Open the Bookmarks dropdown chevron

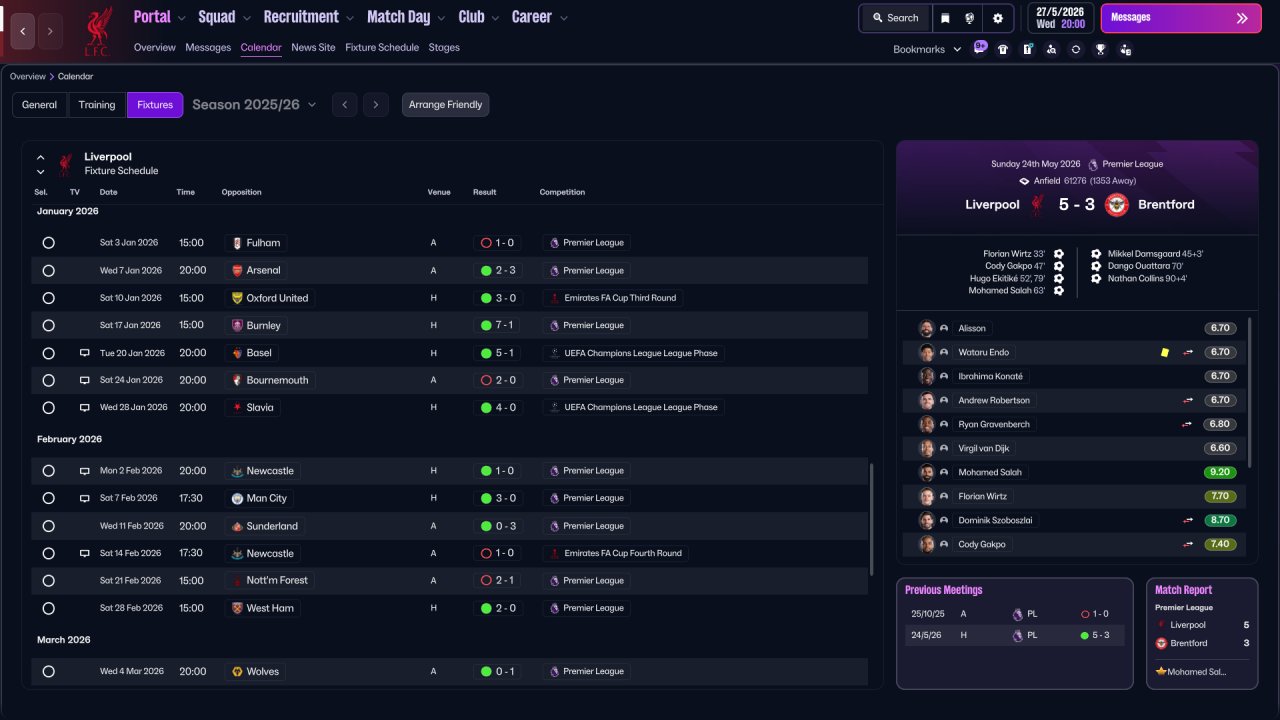pos(957,49)
